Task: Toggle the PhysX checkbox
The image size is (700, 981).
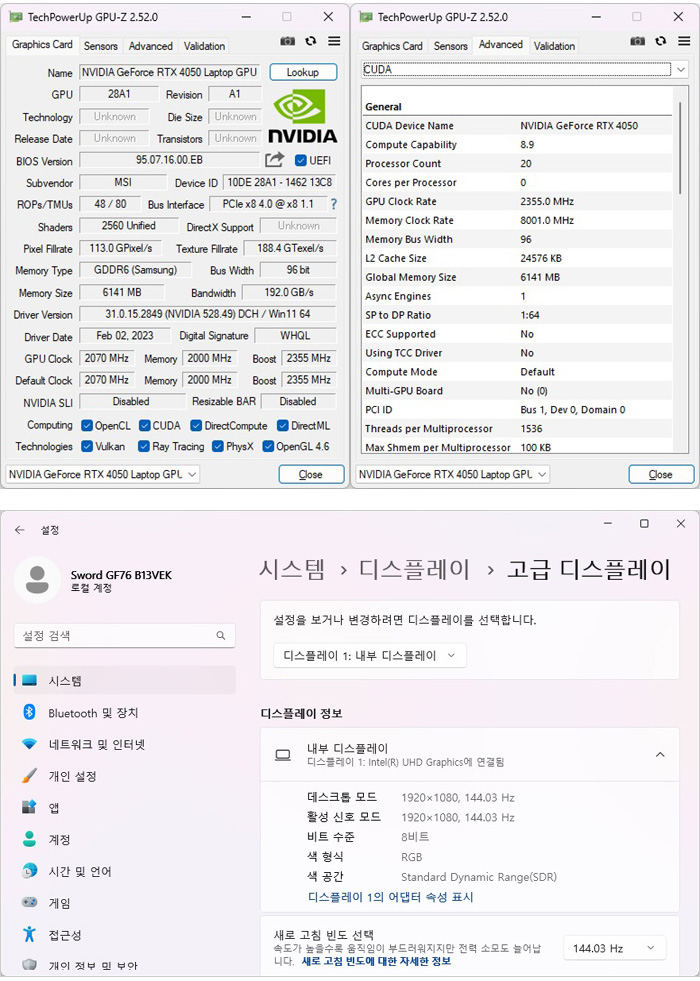Action: (x=218, y=446)
